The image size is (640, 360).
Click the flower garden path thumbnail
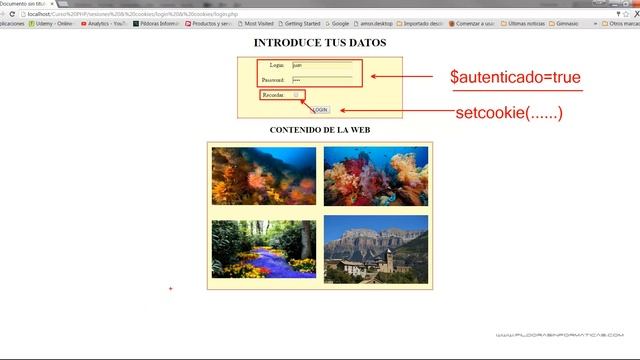(264, 249)
